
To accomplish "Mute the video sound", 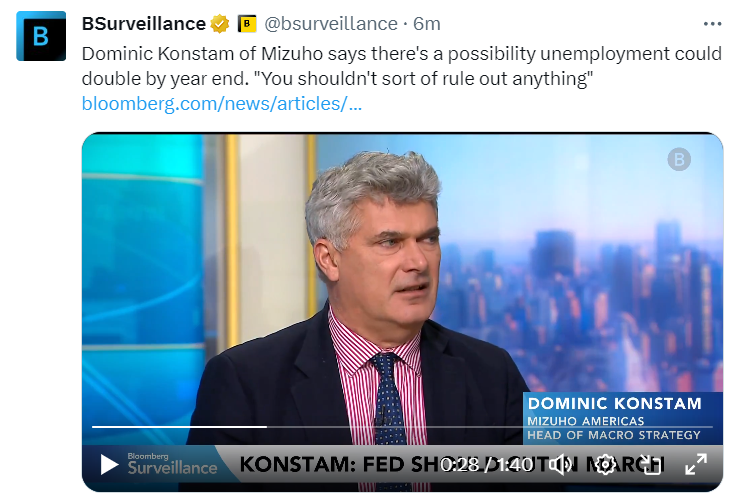I will pos(561,464).
